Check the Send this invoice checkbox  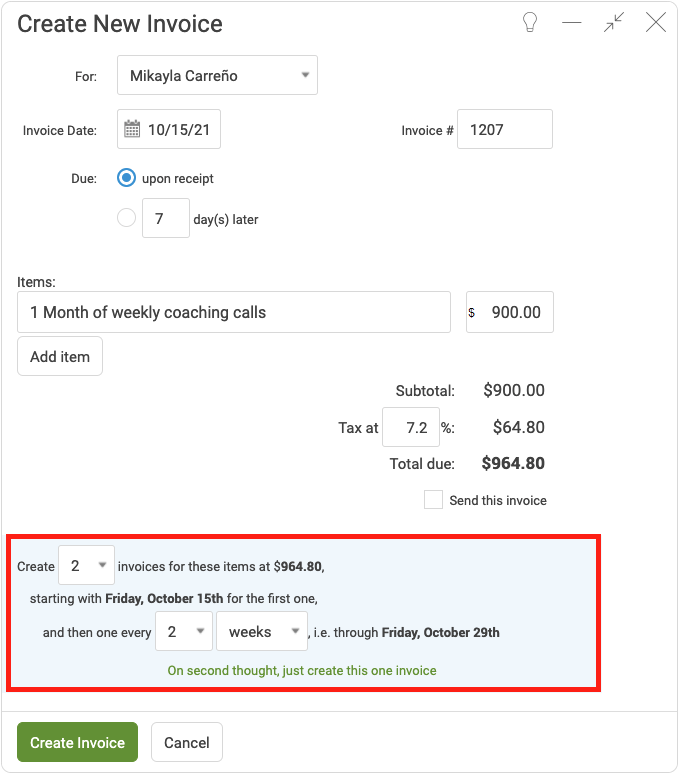coord(433,500)
